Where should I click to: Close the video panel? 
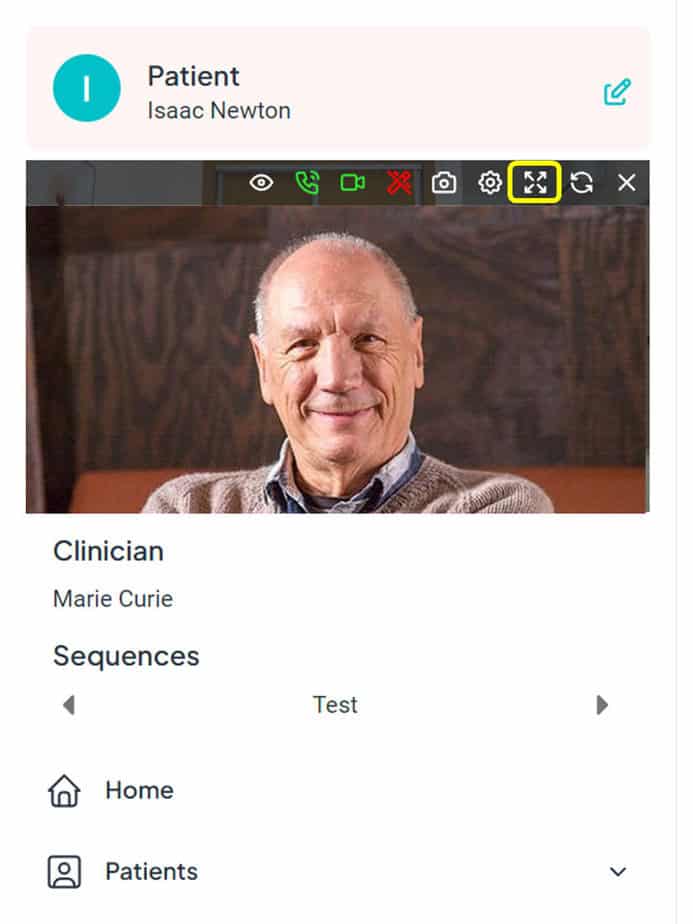click(627, 183)
